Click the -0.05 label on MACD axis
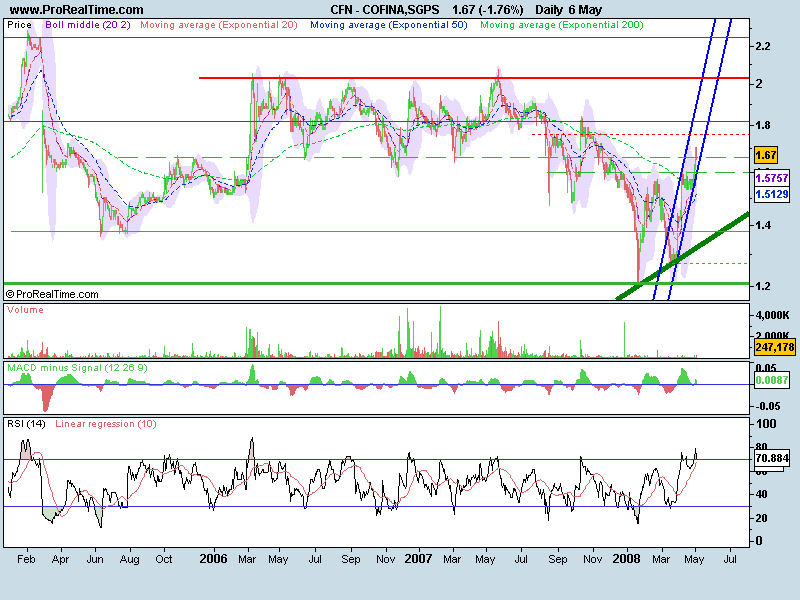800x600 pixels. (x=769, y=407)
